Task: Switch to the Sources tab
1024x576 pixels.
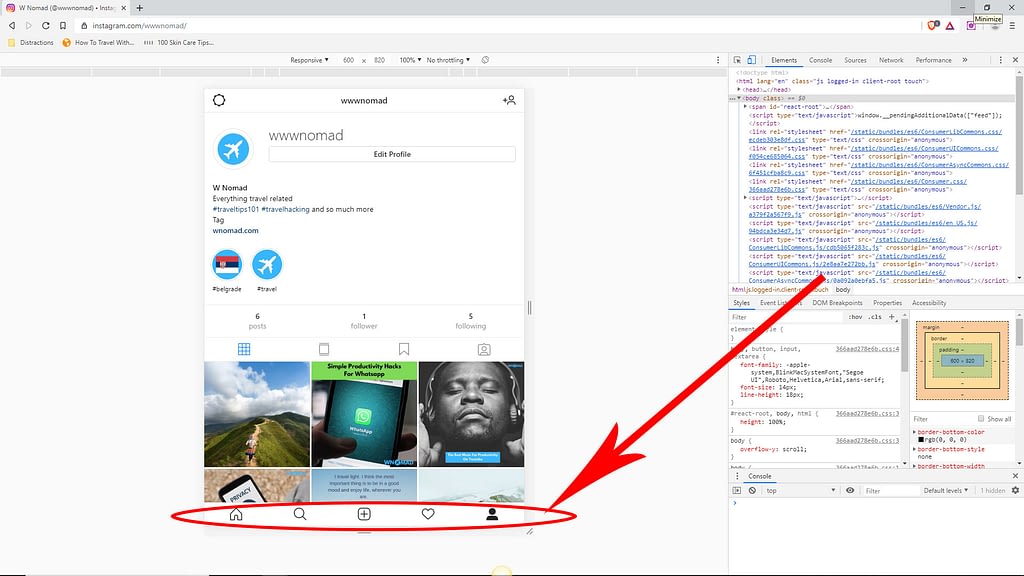Action: [855, 60]
